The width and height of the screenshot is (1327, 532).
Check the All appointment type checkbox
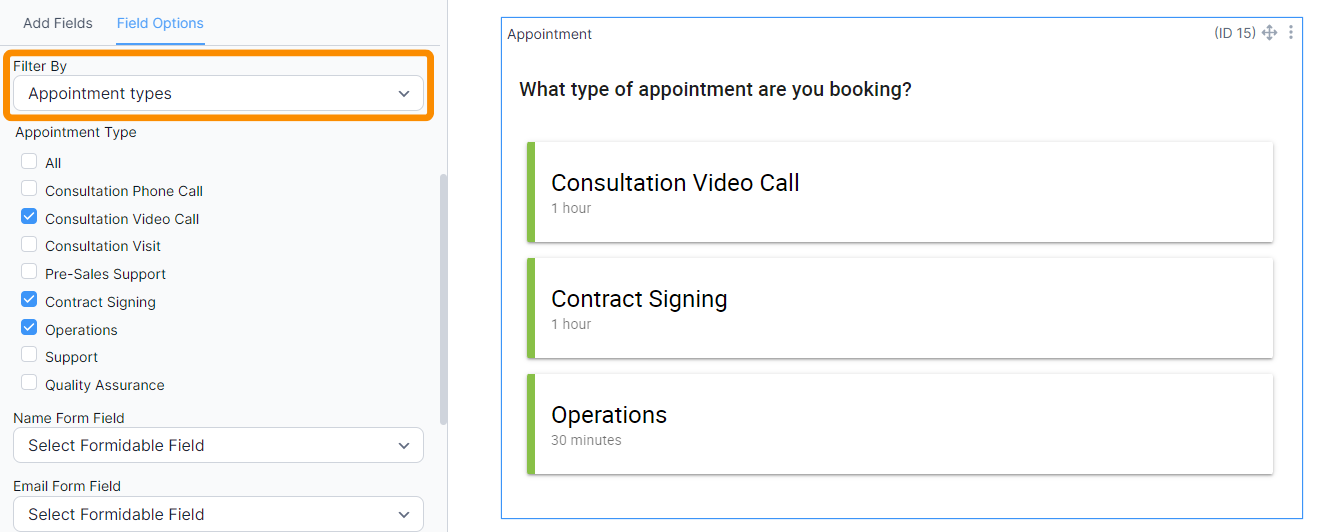tap(29, 162)
